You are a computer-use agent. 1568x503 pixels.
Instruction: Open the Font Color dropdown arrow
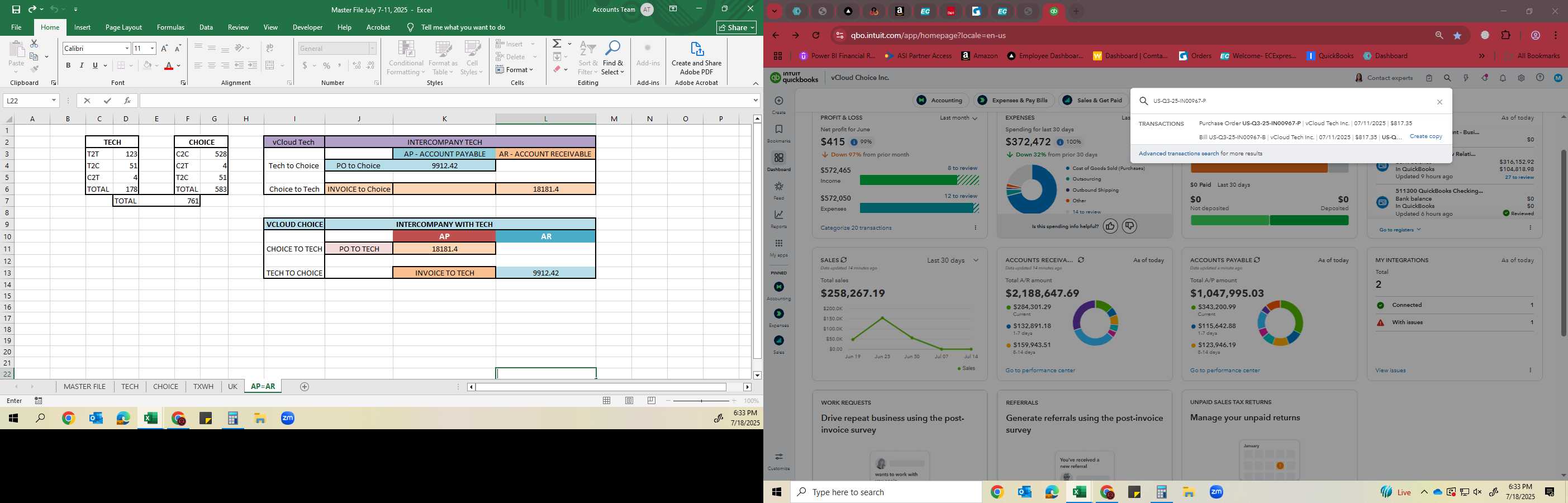(178, 66)
